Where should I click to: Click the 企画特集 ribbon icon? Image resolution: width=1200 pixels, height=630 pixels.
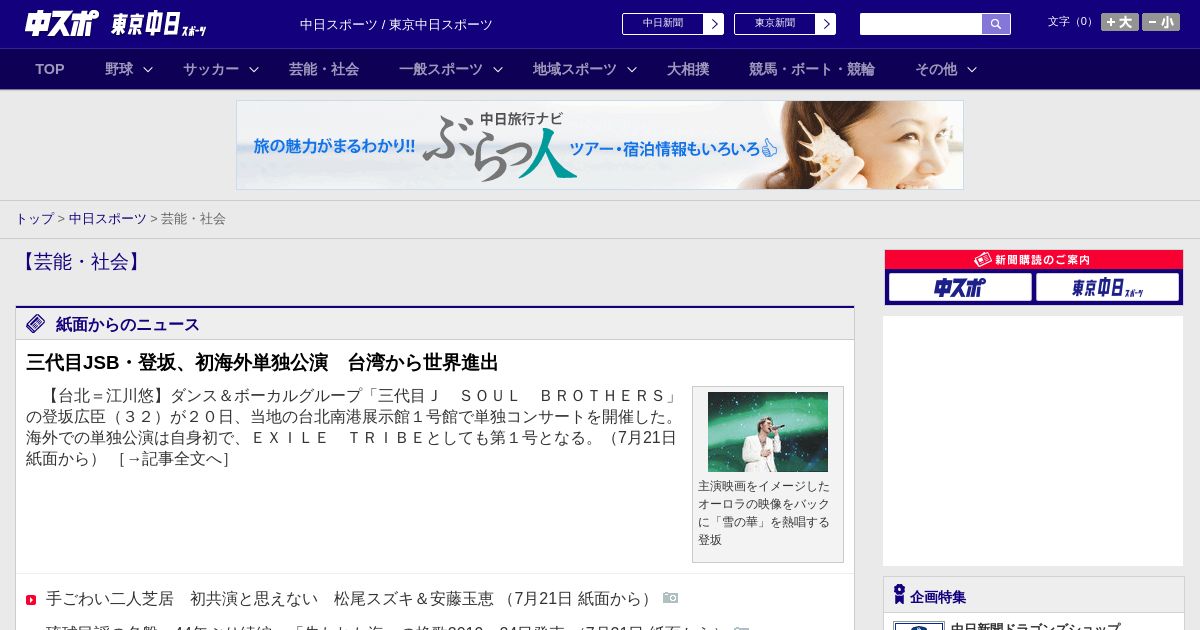click(x=899, y=595)
